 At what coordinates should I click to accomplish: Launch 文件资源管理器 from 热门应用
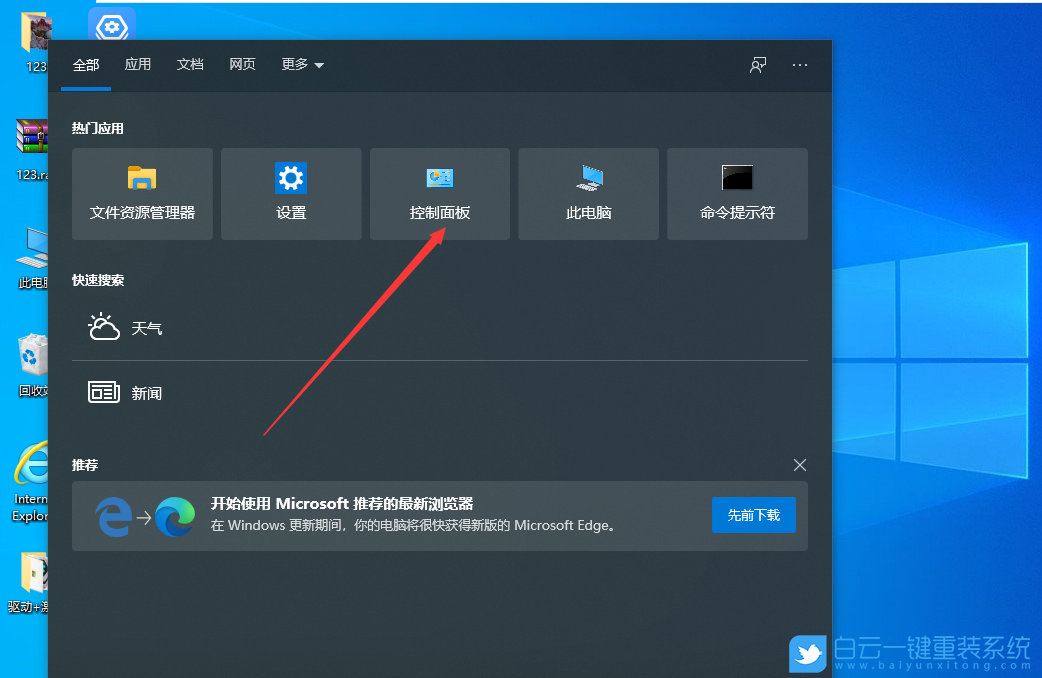(142, 193)
